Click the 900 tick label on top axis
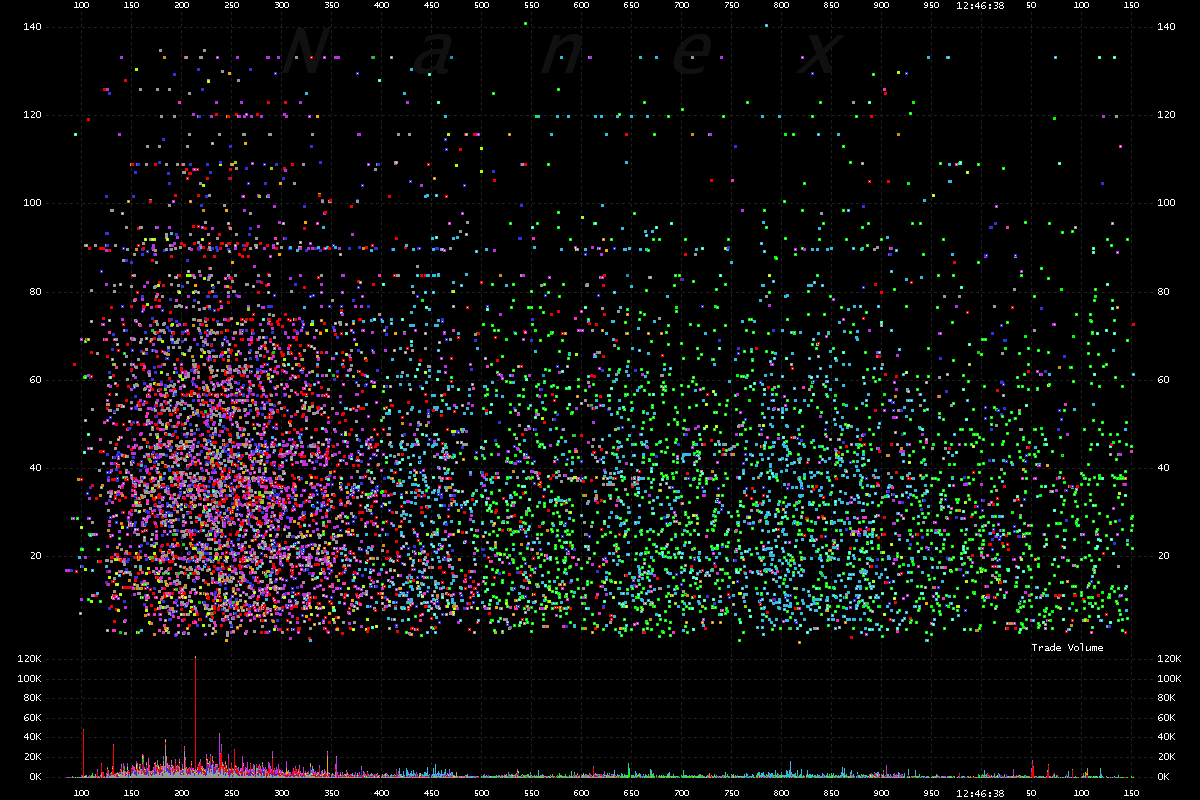The height and width of the screenshot is (800, 1200). point(881,5)
